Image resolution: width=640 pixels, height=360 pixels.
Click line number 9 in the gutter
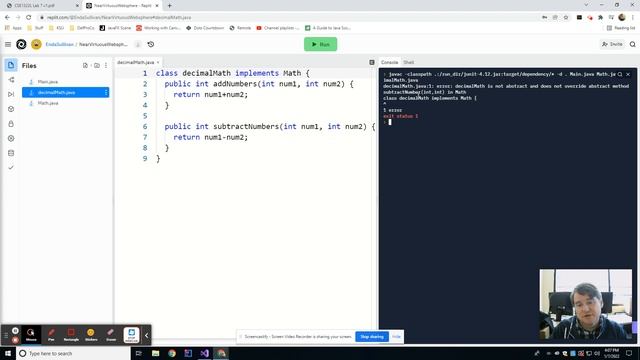tap(145, 158)
